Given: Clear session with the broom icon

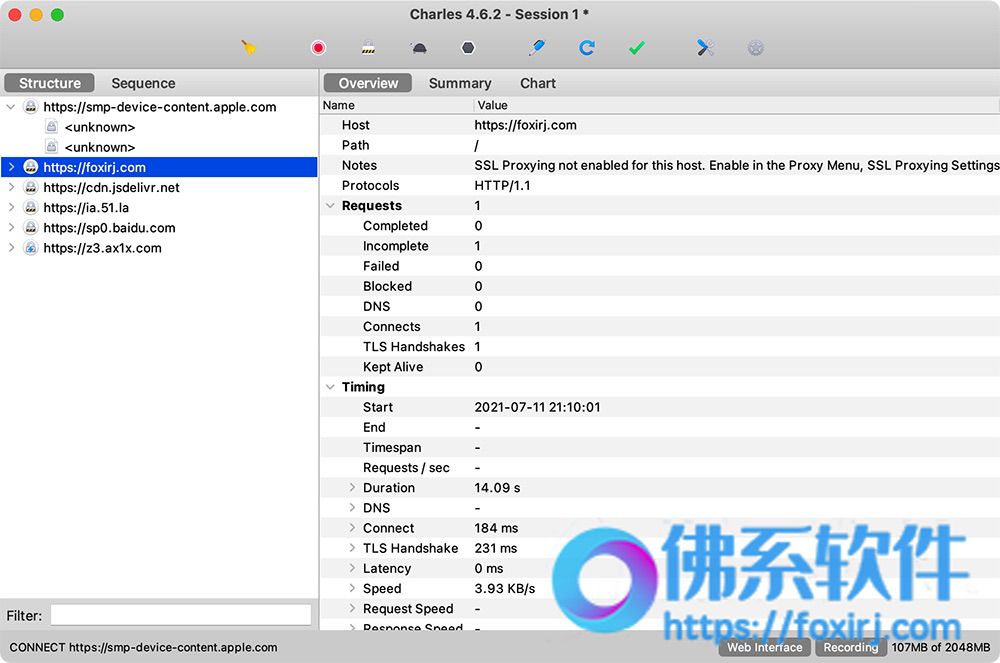Looking at the screenshot, I should (249, 48).
